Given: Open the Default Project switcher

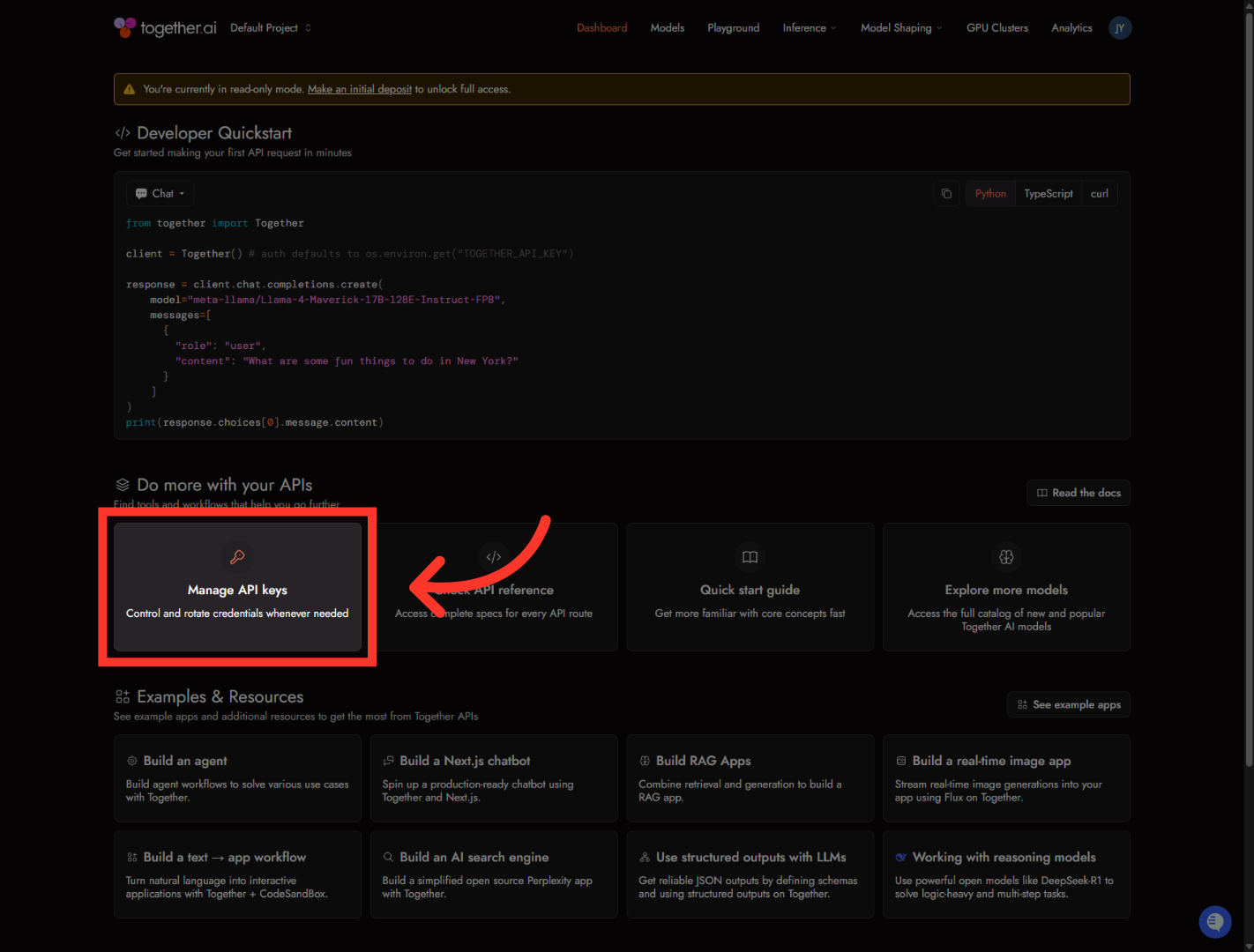Looking at the screenshot, I should [x=271, y=28].
